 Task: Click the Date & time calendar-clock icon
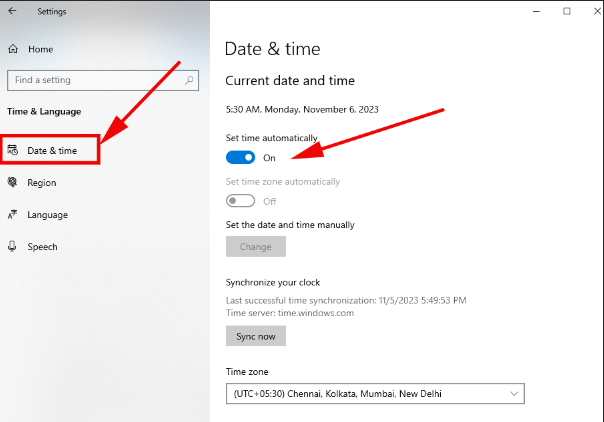pyautogui.click(x=13, y=150)
